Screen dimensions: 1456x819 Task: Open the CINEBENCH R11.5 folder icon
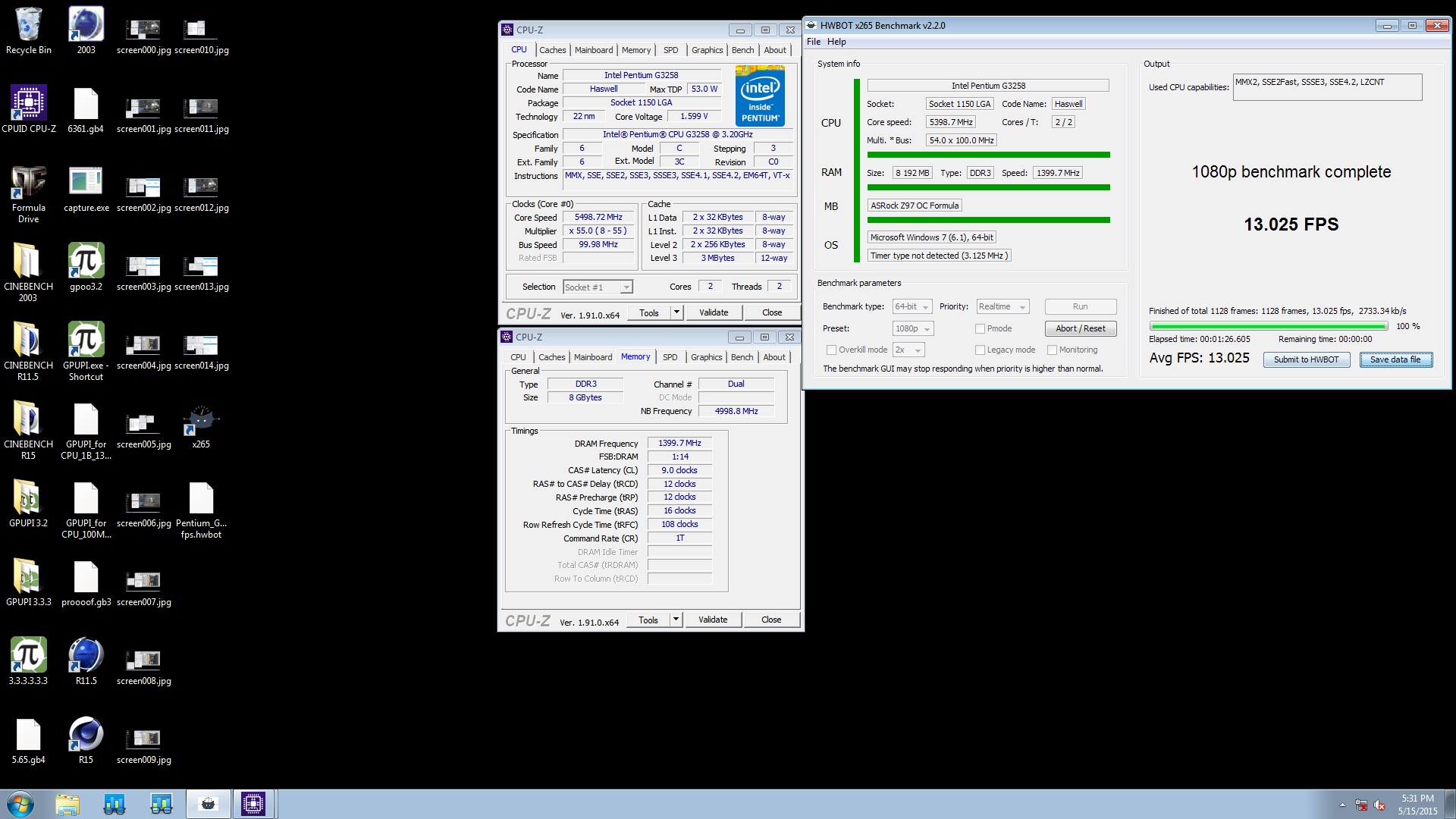click(28, 351)
